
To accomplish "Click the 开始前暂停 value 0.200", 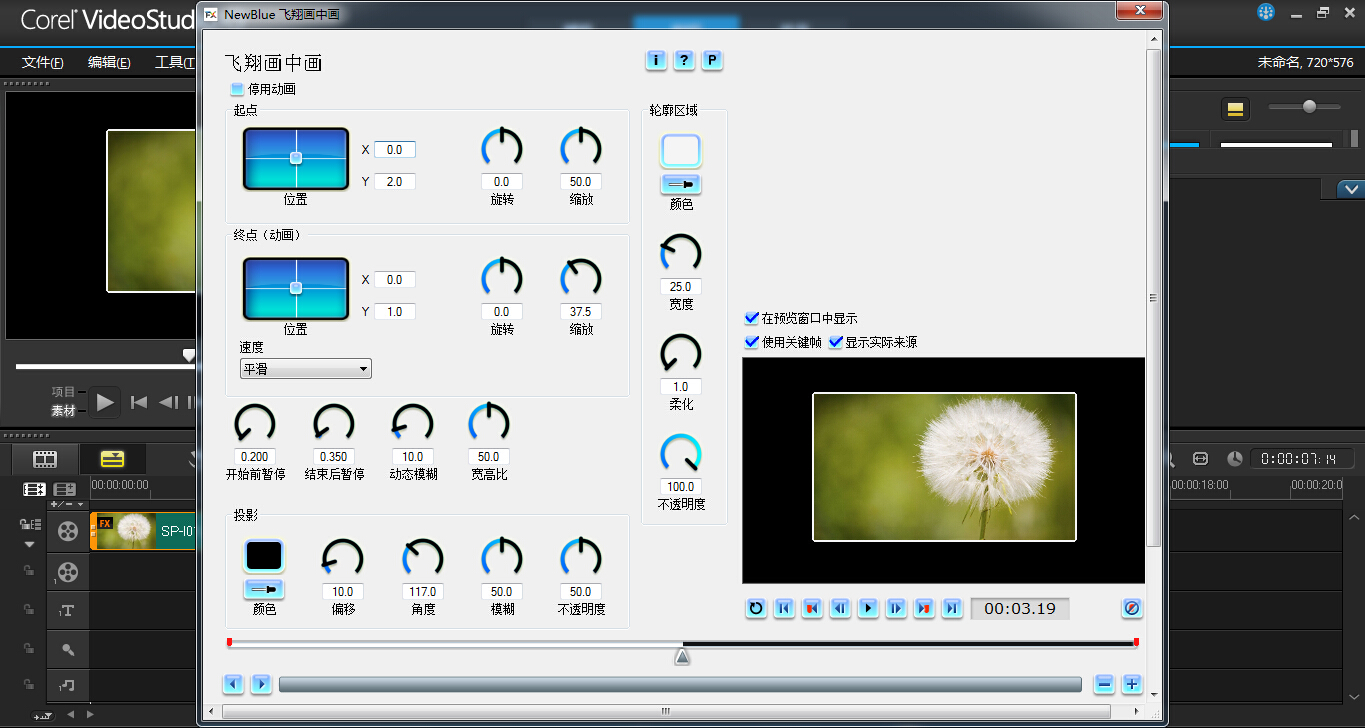I will point(255,457).
